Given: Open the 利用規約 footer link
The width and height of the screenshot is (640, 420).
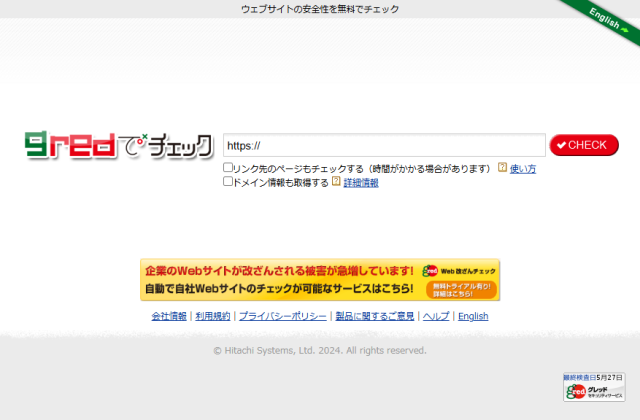Looking at the screenshot, I should 213,316.
